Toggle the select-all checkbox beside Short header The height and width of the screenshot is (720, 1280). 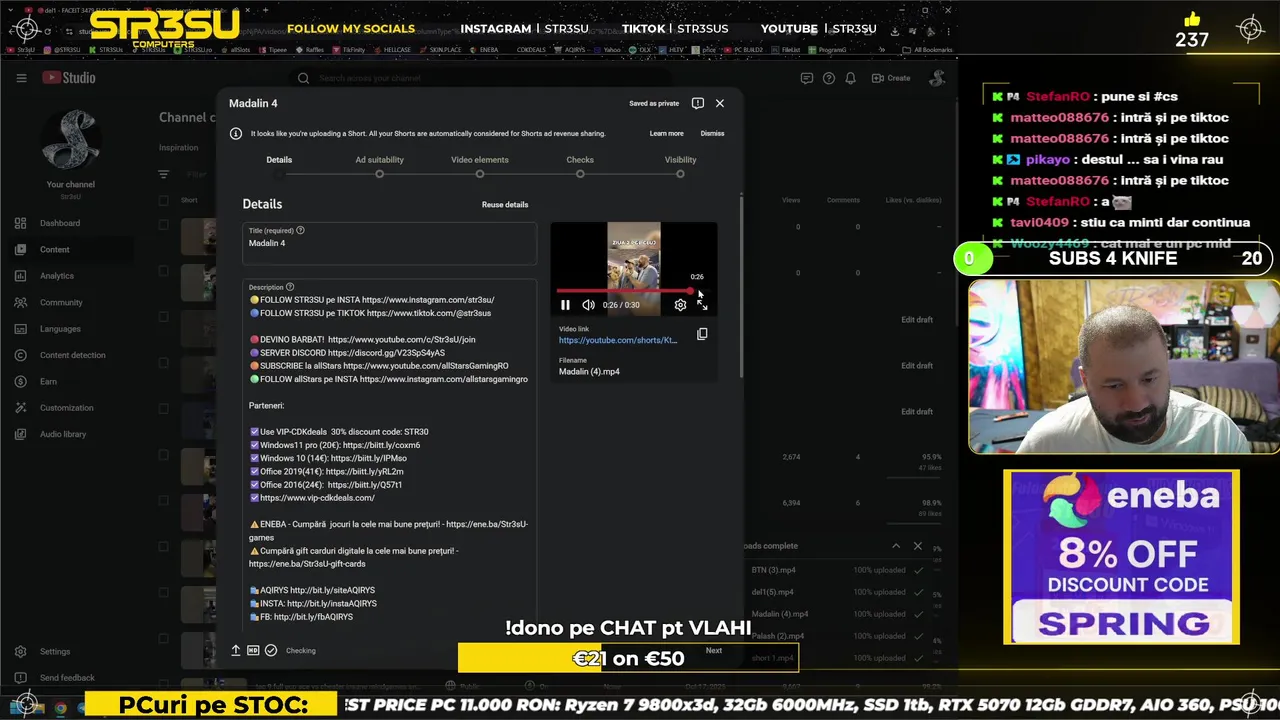164,200
